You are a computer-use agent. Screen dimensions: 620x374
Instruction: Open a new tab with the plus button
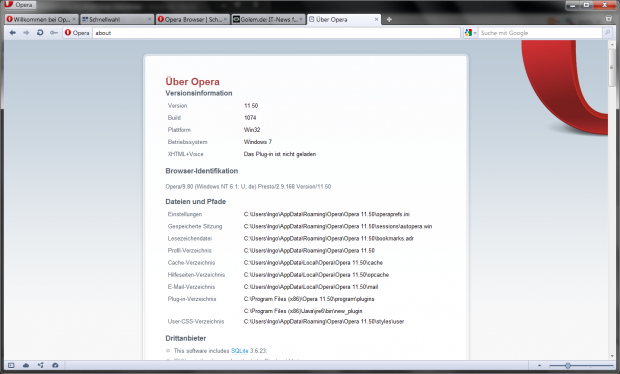(389, 19)
